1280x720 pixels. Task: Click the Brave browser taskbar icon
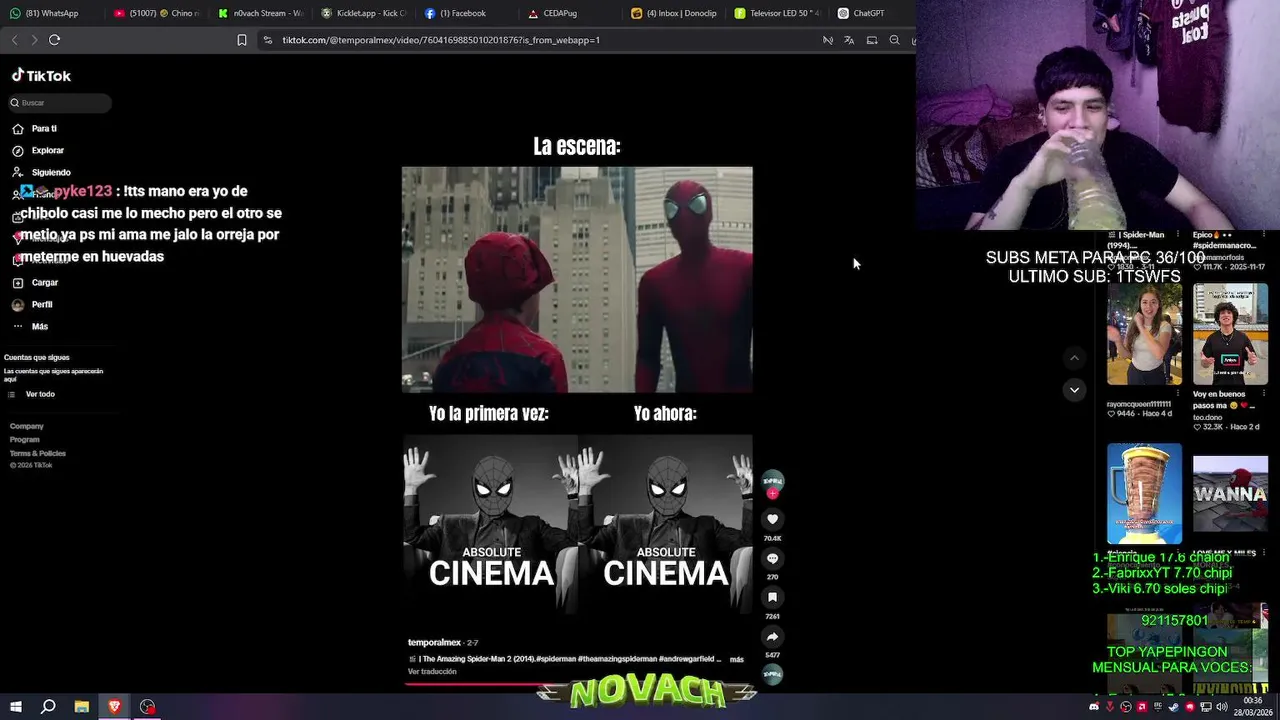tap(114, 707)
